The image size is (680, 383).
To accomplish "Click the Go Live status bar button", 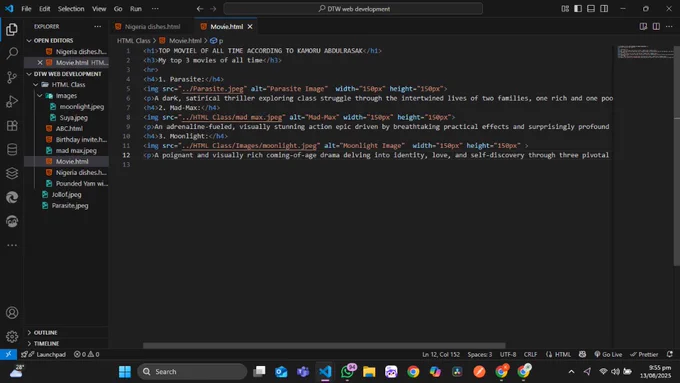I will coord(608,354).
